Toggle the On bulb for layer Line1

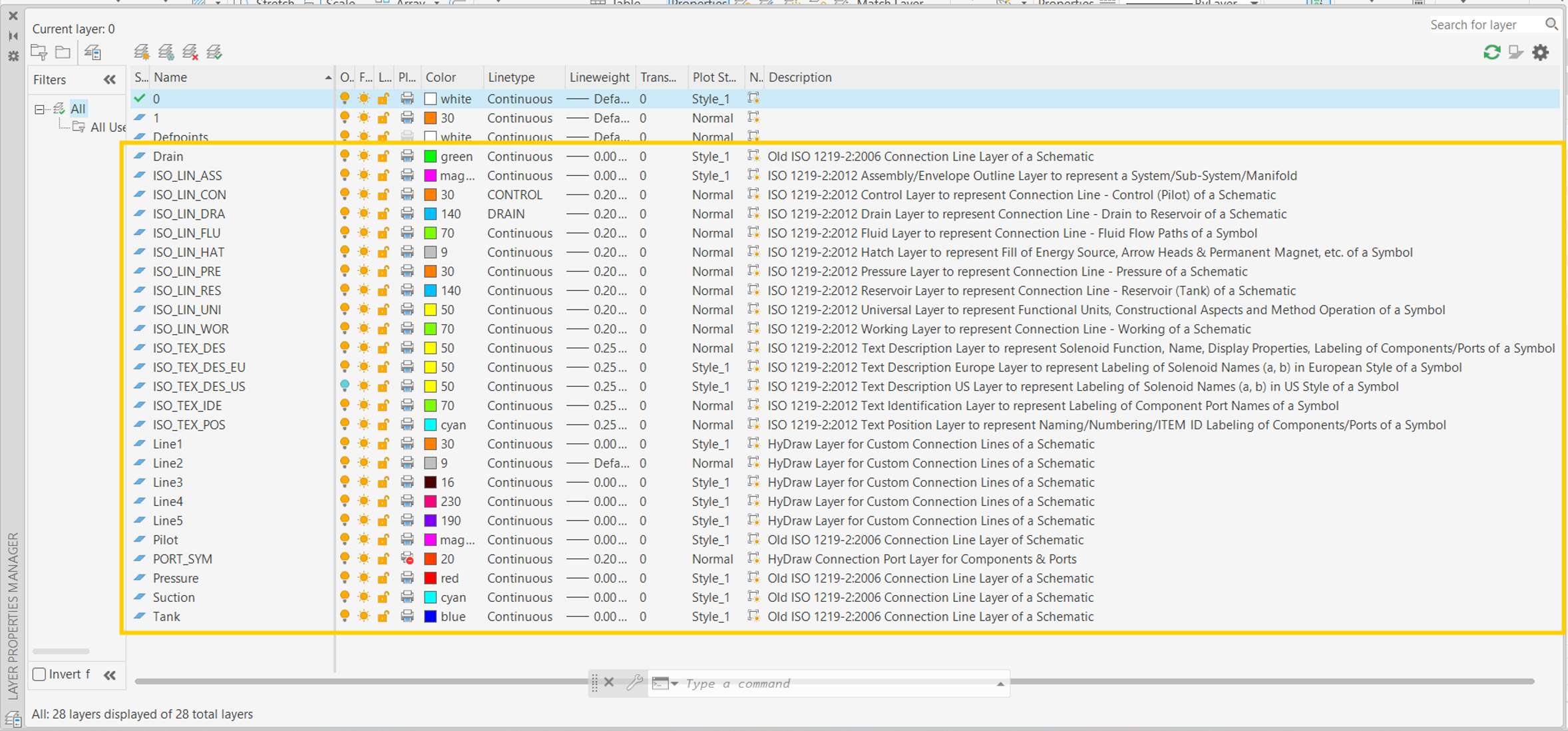tap(345, 444)
